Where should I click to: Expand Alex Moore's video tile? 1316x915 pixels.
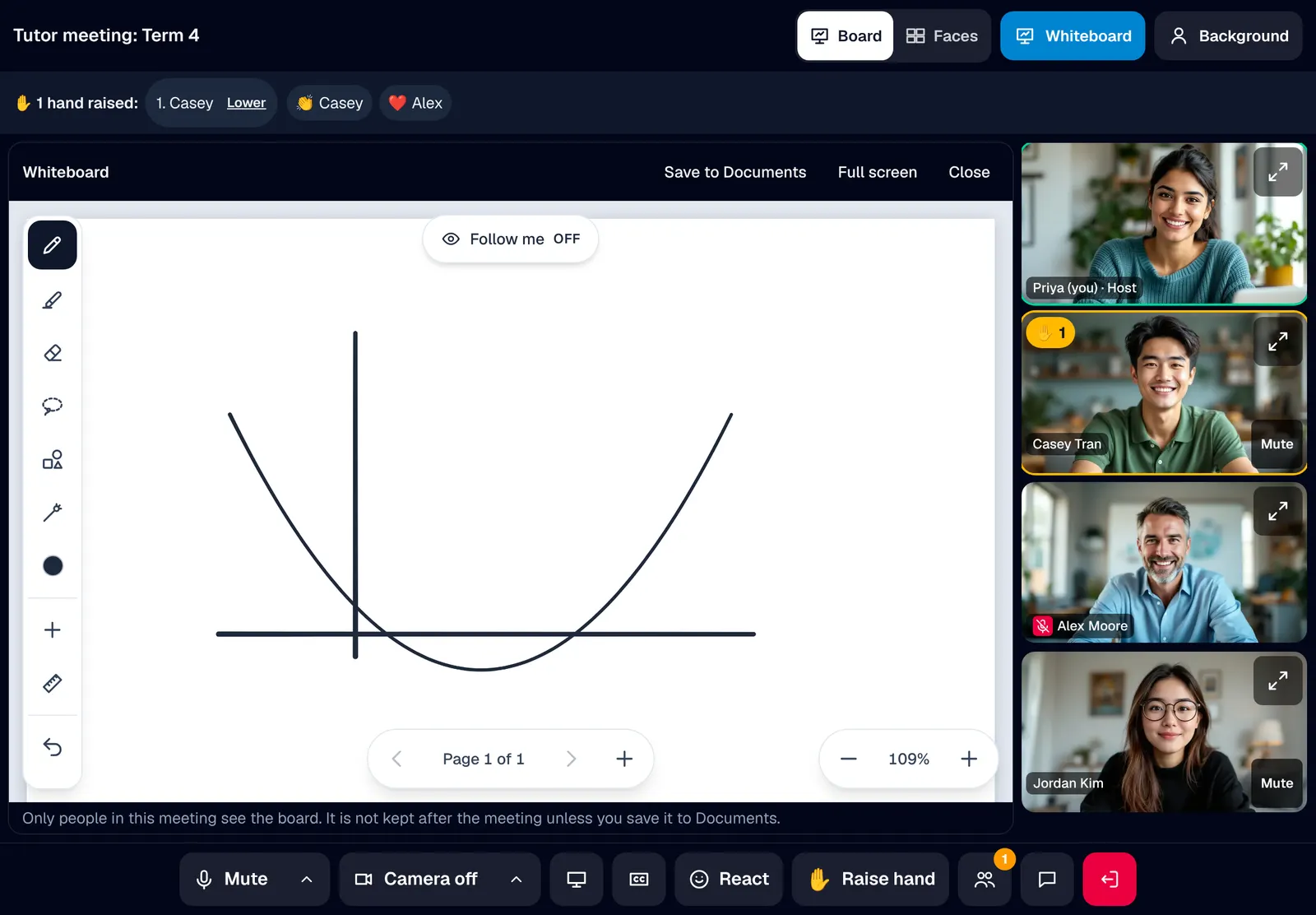point(1277,511)
